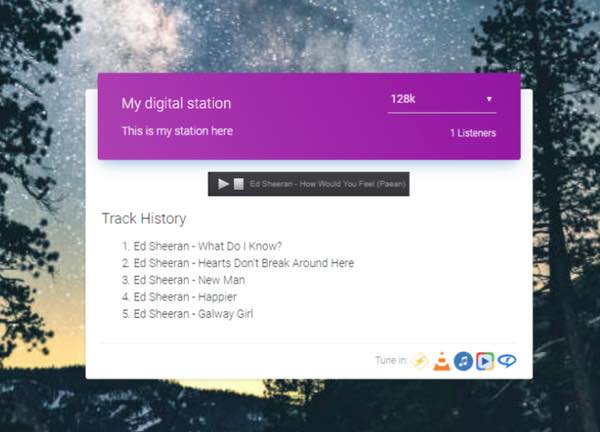600x432 pixels.
Task: Tune in with the Windows Media Player icon
Action: [x=485, y=361]
